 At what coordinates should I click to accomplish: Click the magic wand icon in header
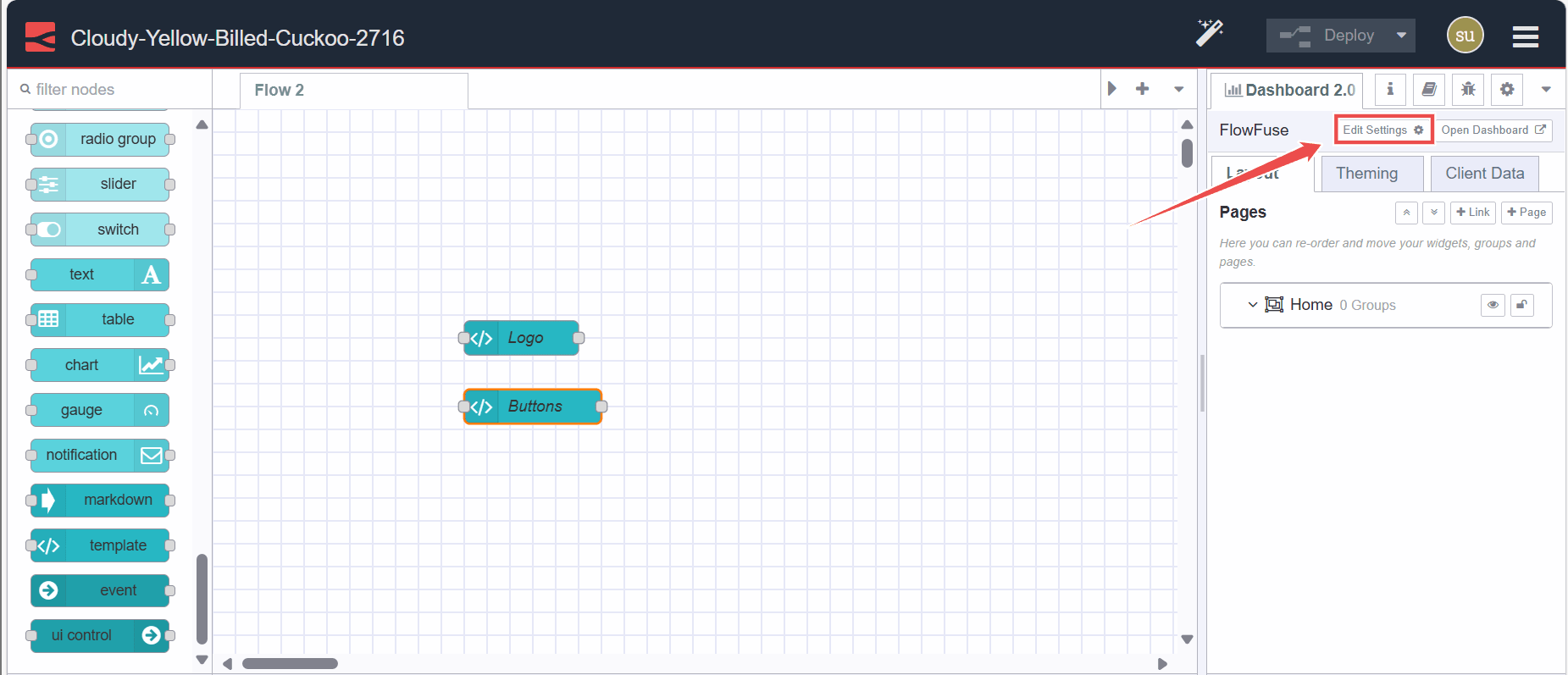click(x=1209, y=34)
